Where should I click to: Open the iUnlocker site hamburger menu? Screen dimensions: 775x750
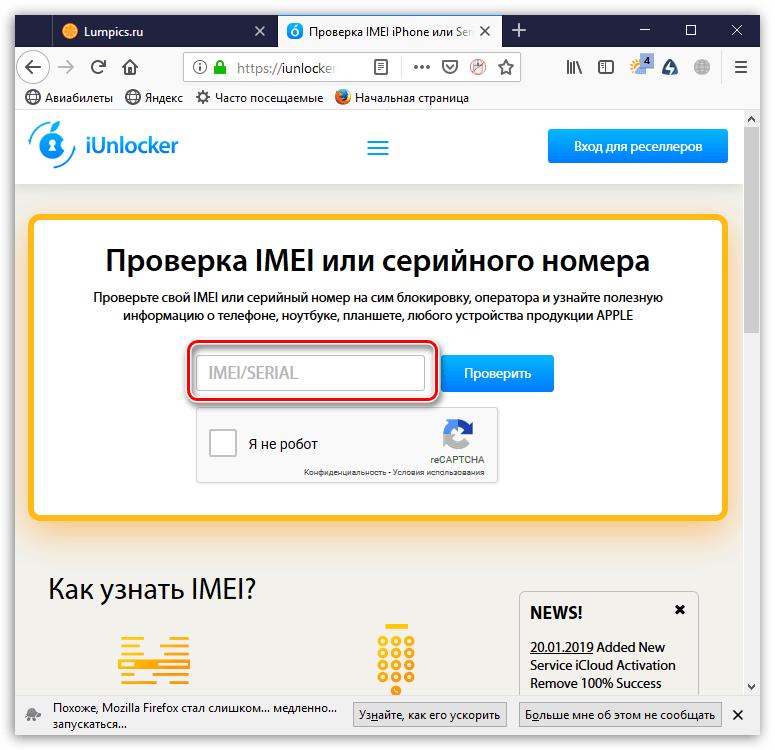[378, 147]
